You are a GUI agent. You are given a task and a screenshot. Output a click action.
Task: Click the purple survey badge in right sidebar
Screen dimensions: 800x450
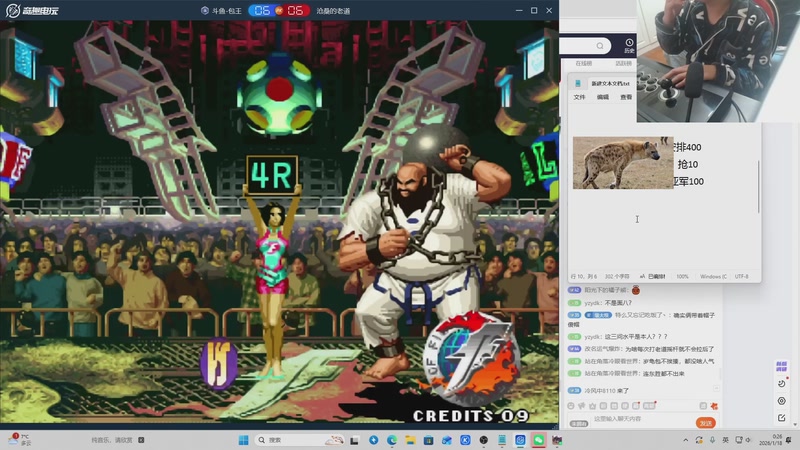782,366
